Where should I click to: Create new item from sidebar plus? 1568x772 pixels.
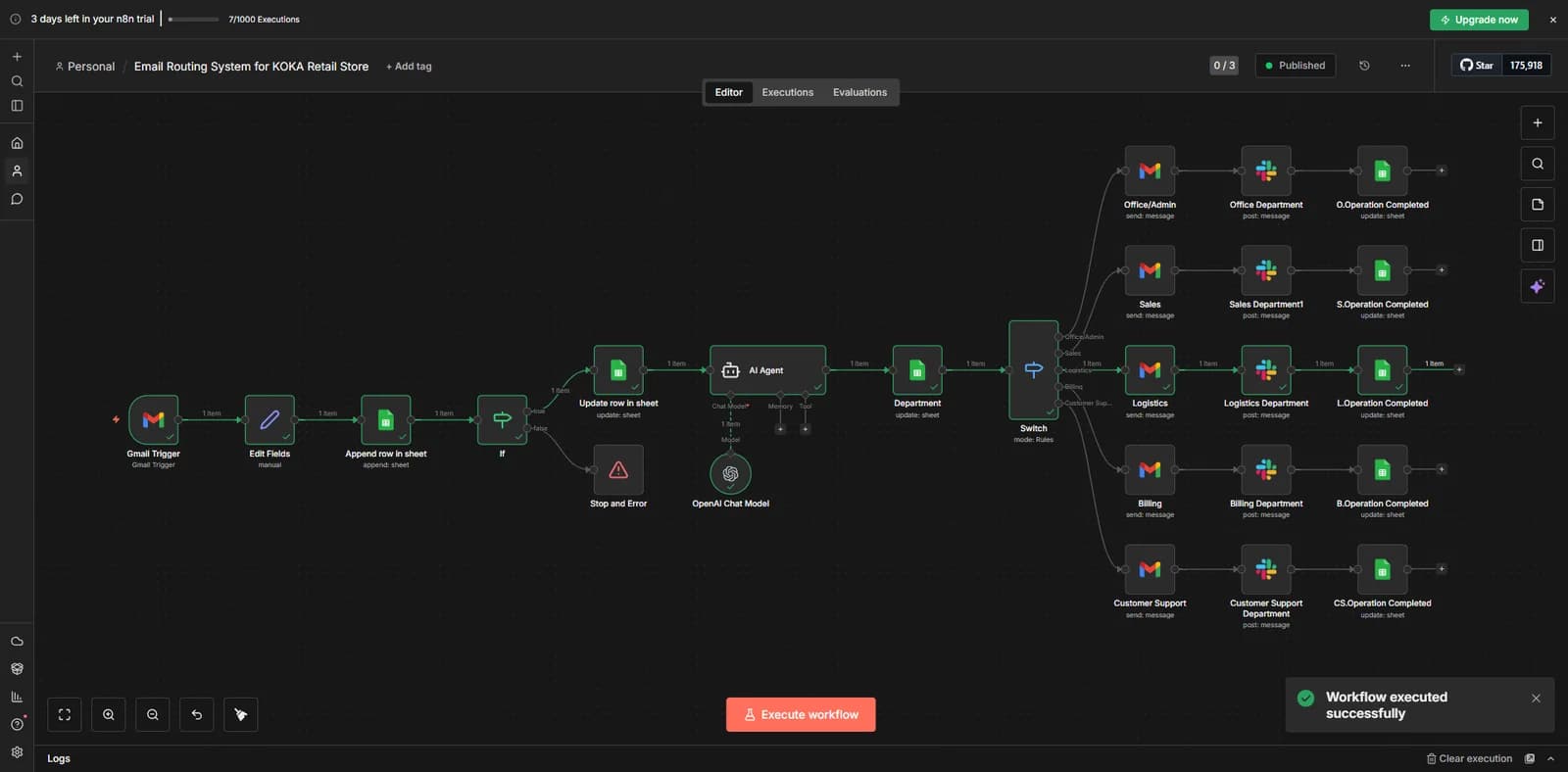click(17, 57)
